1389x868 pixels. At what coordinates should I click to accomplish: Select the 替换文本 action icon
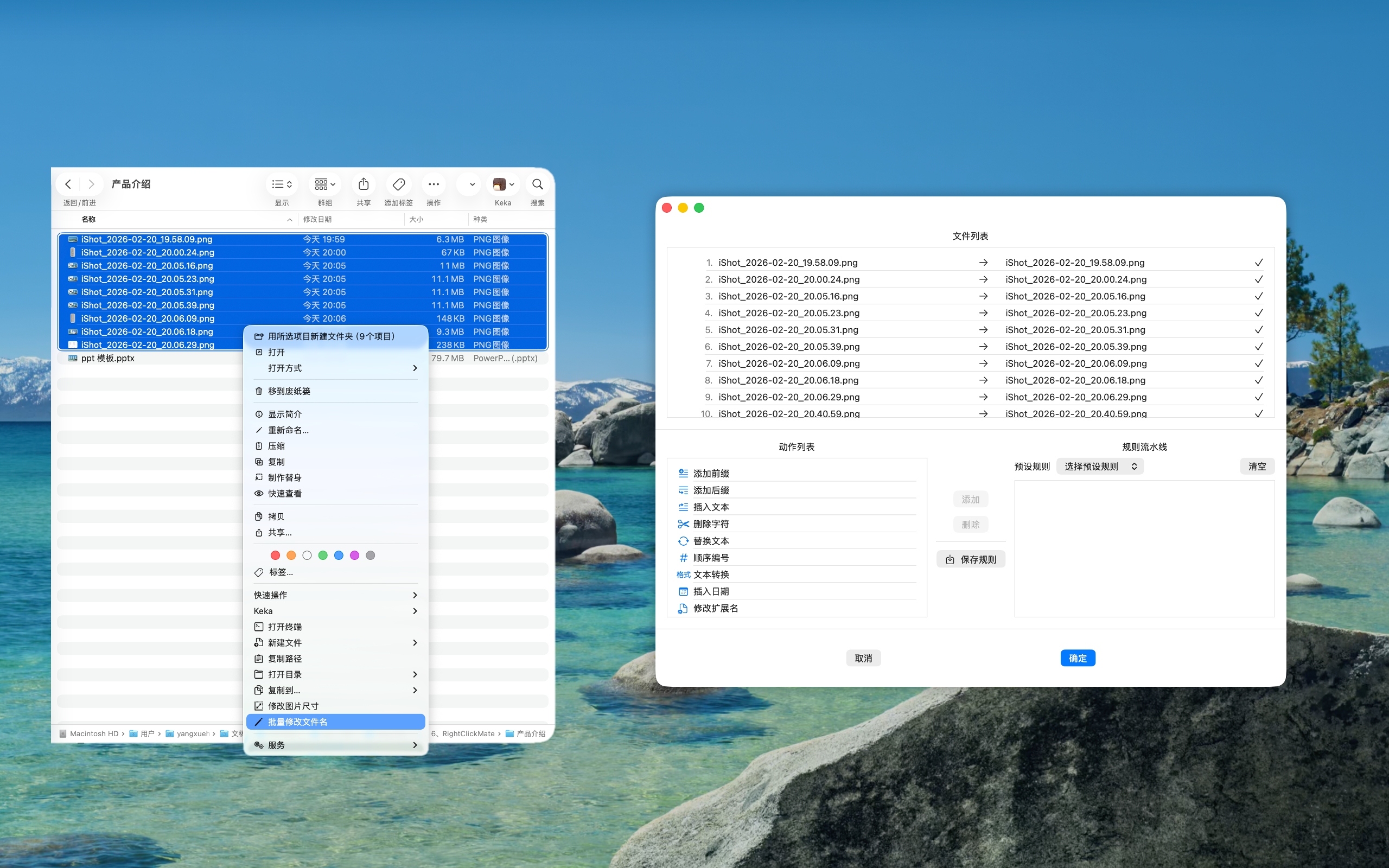coord(683,540)
